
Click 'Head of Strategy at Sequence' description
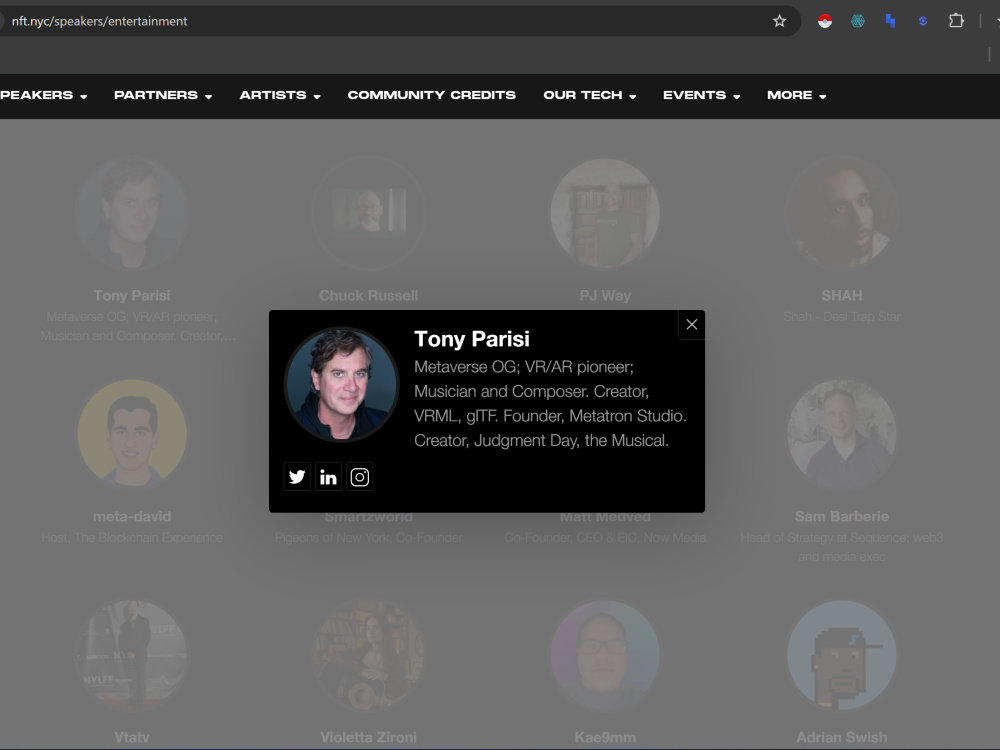click(842, 547)
